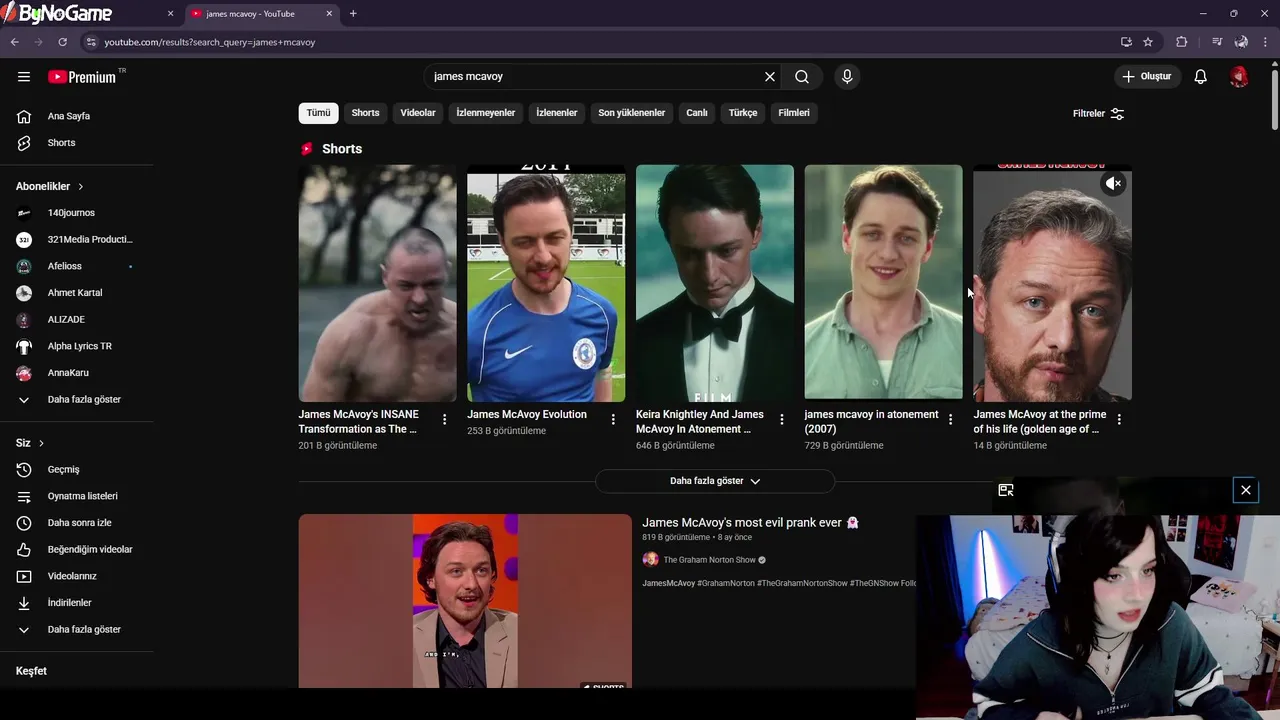The image size is (1280, 720).
Task: Open Ahmet Kartal channel
Action: (x=77, y=293)
